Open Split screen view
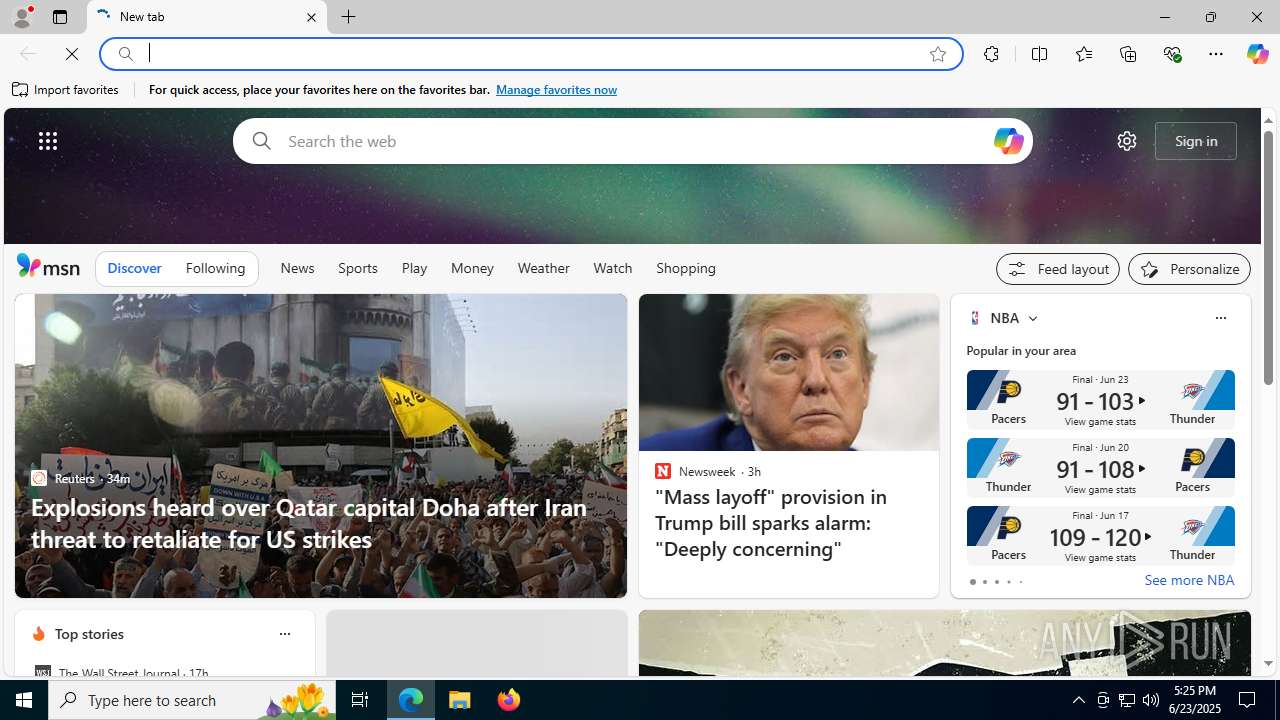Image resolution: width=1280 pixels, height=720 pixels. [x=1039, y=54]
